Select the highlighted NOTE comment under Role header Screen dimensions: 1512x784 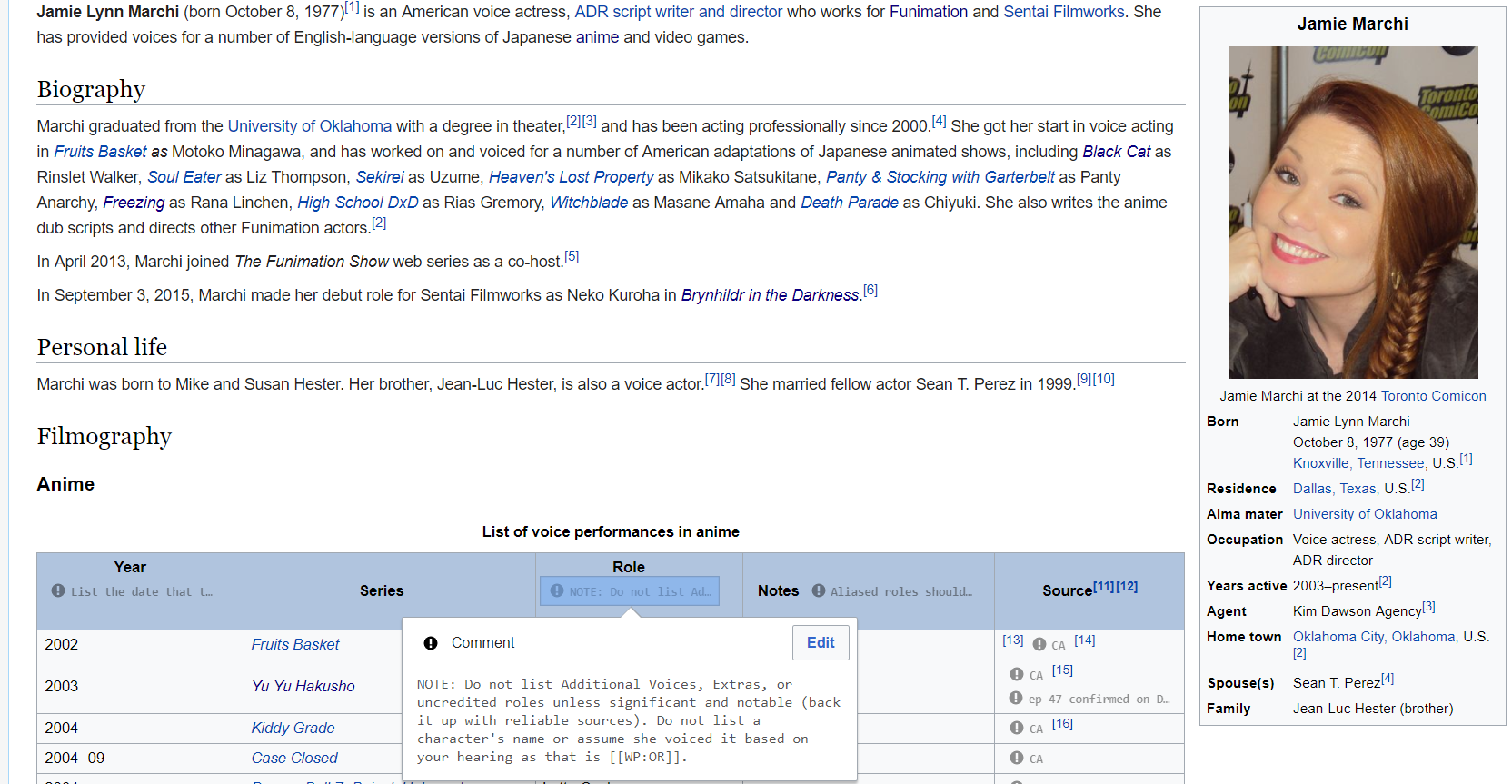coord(630,590)
